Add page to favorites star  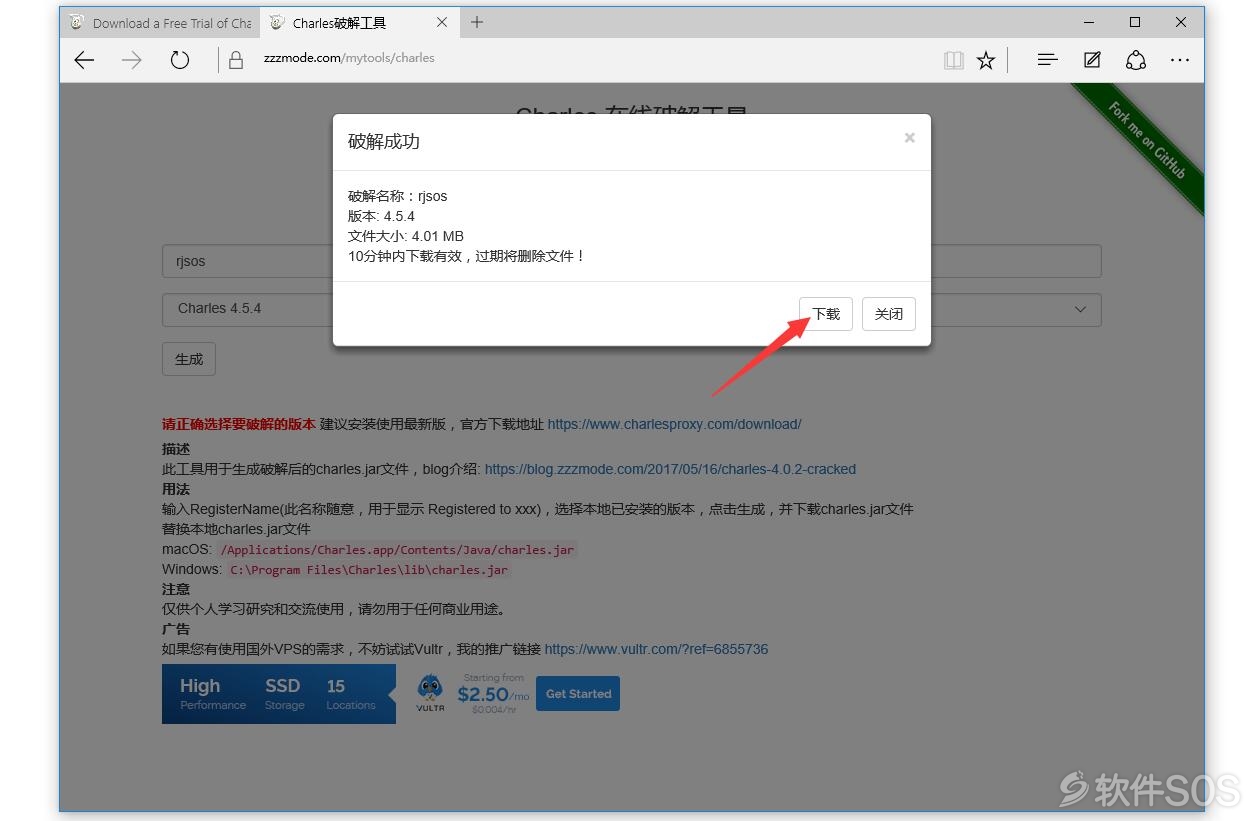[x=986, y=60]
